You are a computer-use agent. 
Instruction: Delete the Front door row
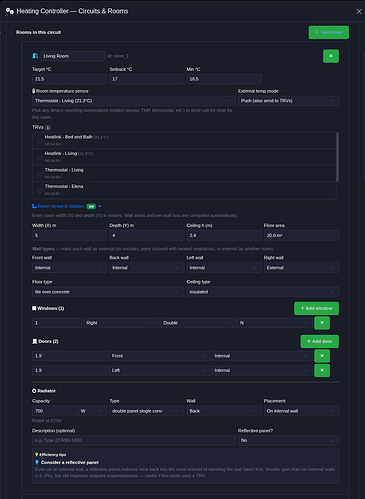pos(322,356)
